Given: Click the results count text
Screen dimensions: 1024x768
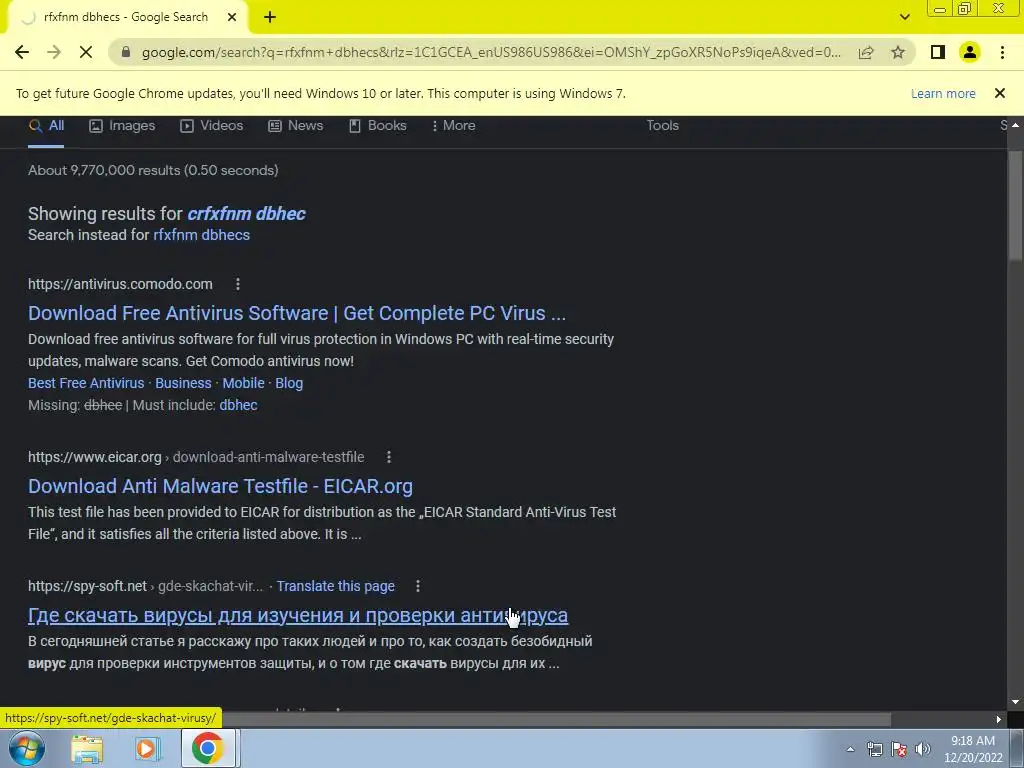Looking at the screenshot, I should coord(153,170).
